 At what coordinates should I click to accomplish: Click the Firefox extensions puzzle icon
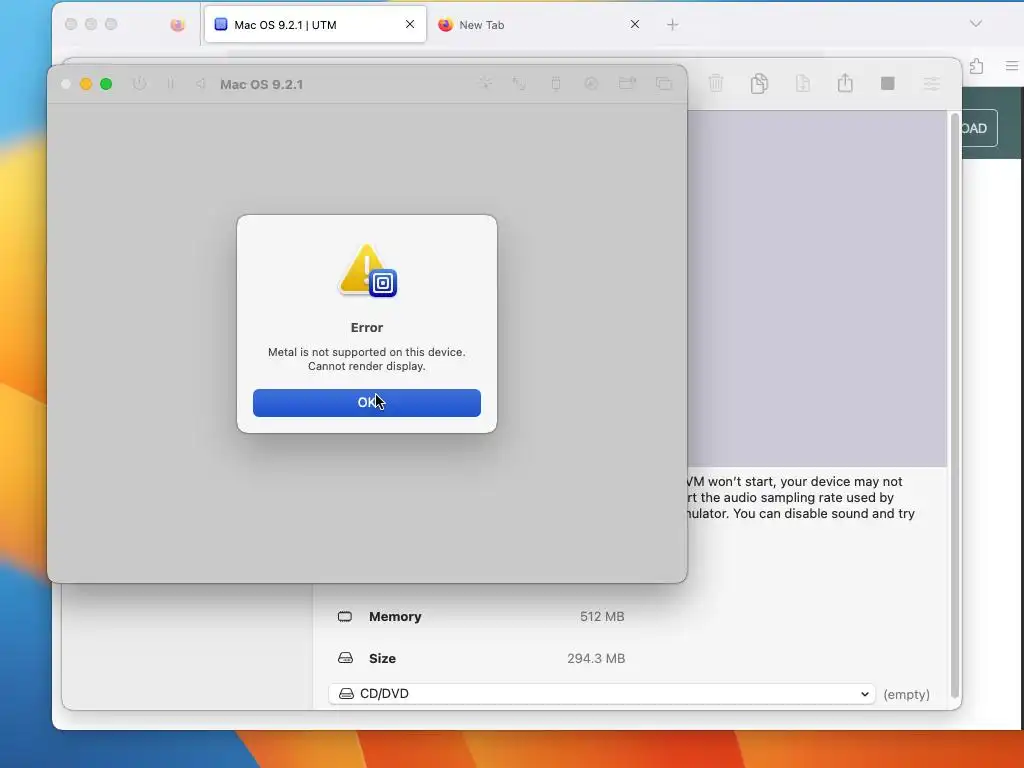tap(976, 66)
